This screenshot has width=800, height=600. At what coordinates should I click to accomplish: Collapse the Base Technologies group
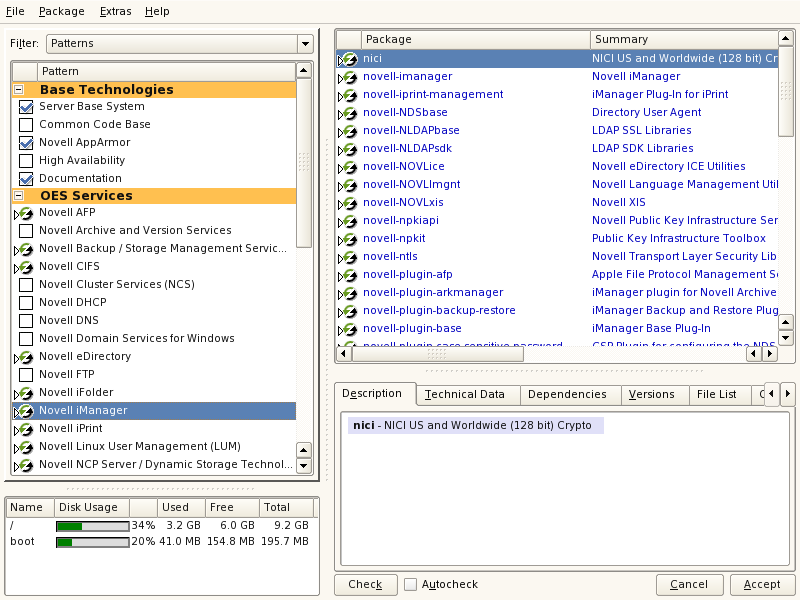(19, 90)
